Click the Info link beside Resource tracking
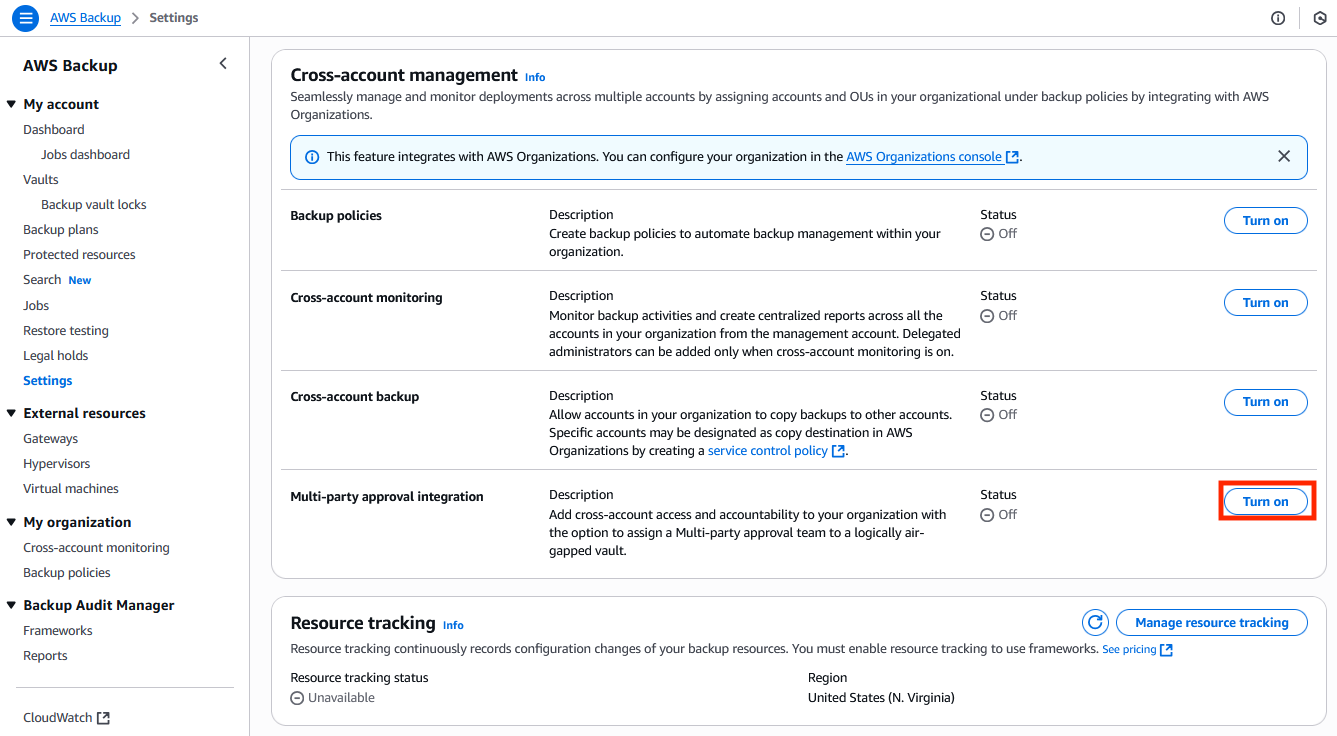 pyautogui.click(x=453, y=625)
